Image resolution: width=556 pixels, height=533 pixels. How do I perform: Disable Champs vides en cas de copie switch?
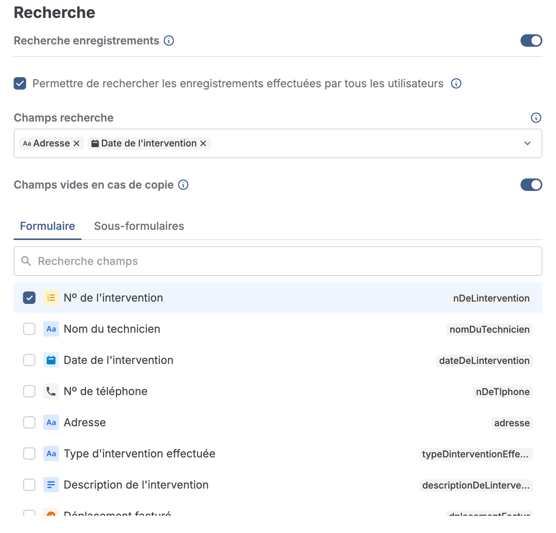coord(531,185)
